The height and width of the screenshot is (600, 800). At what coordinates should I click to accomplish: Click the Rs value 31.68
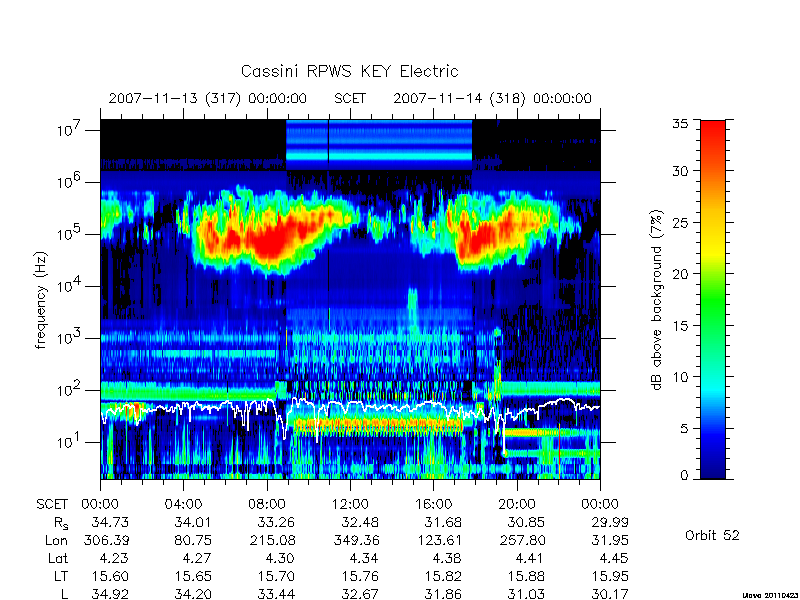point(442,522)
